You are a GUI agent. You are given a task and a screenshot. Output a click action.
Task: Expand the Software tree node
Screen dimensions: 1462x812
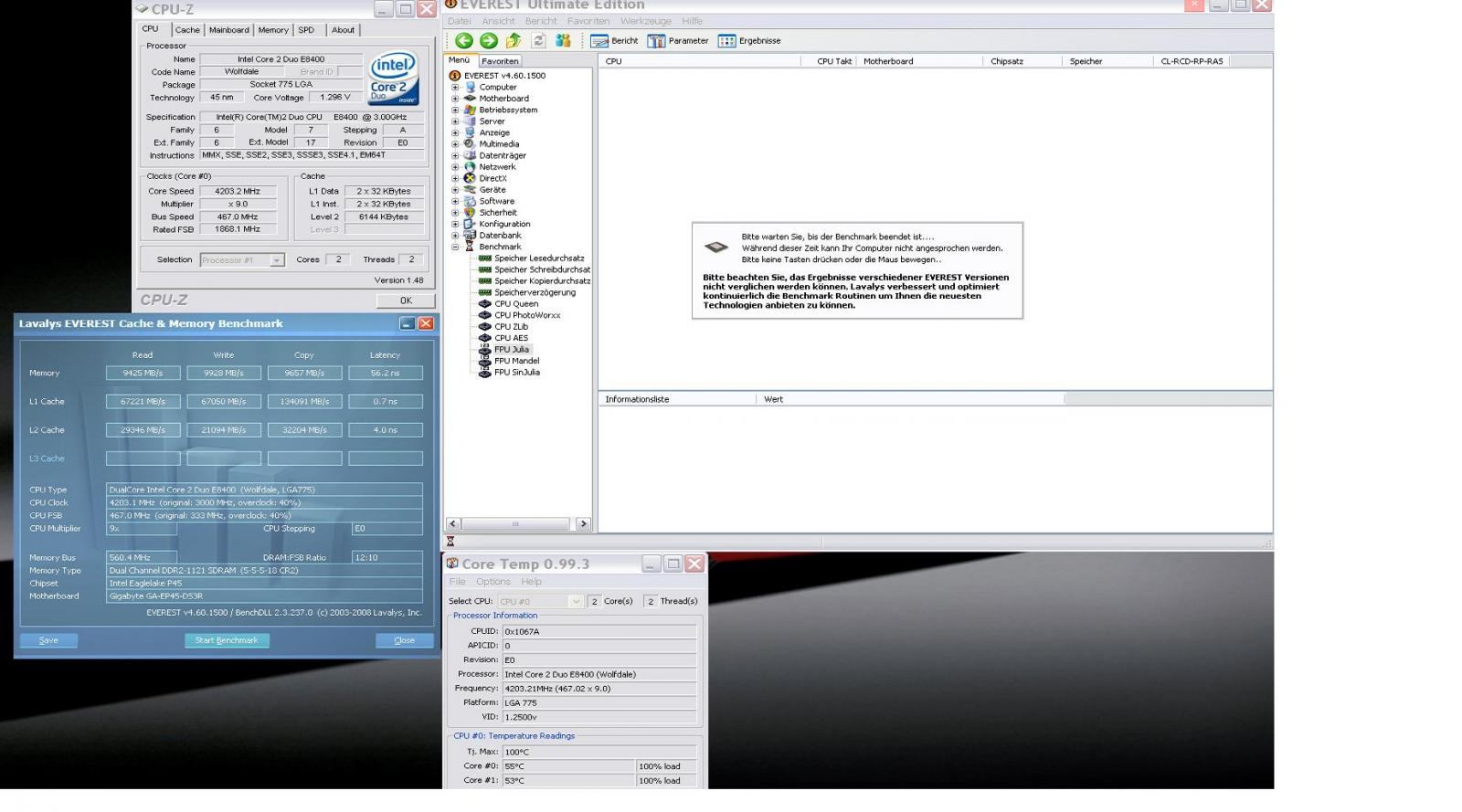click(x=455, y=202)
